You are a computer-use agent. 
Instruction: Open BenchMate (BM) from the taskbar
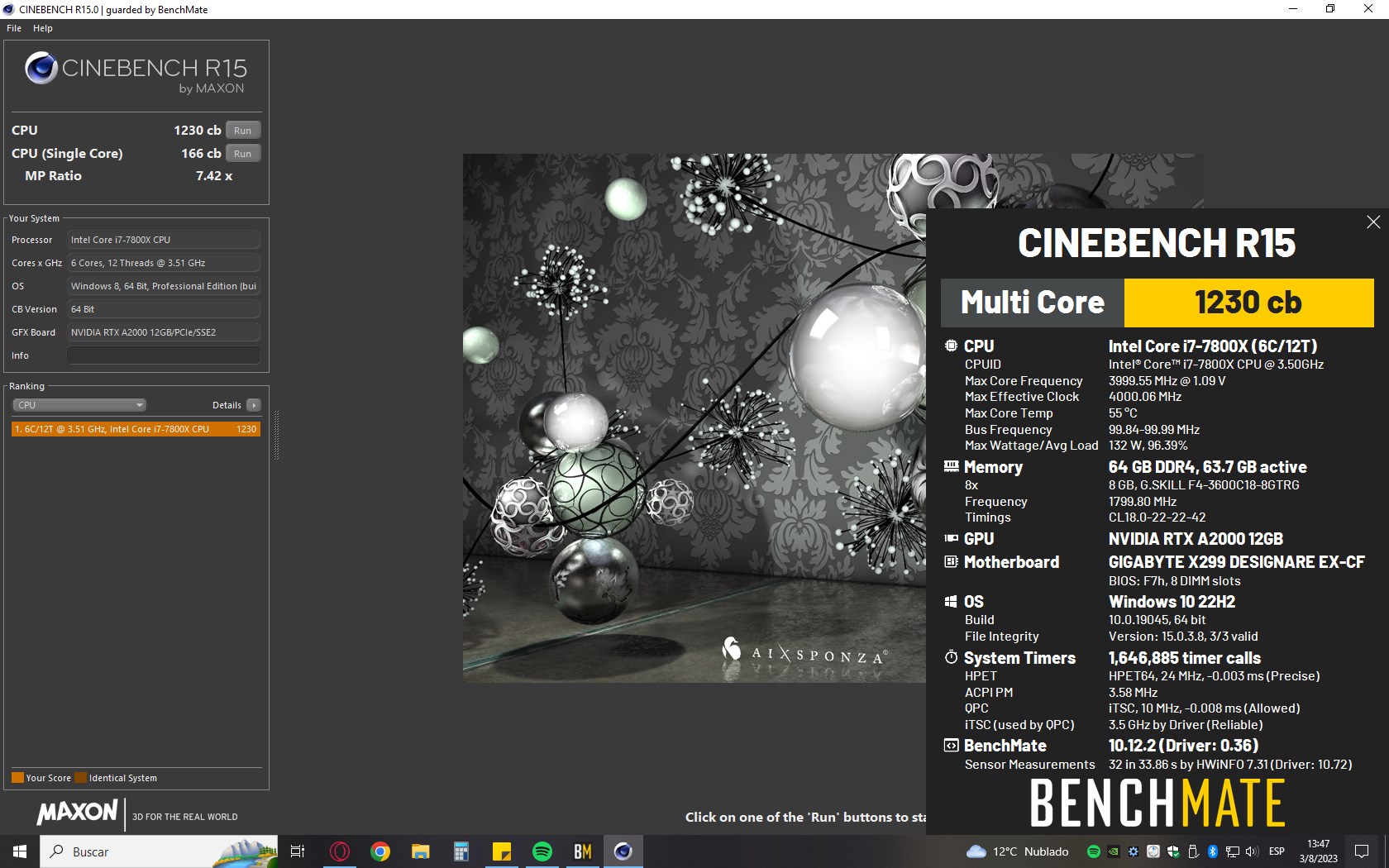click(583, 851)
